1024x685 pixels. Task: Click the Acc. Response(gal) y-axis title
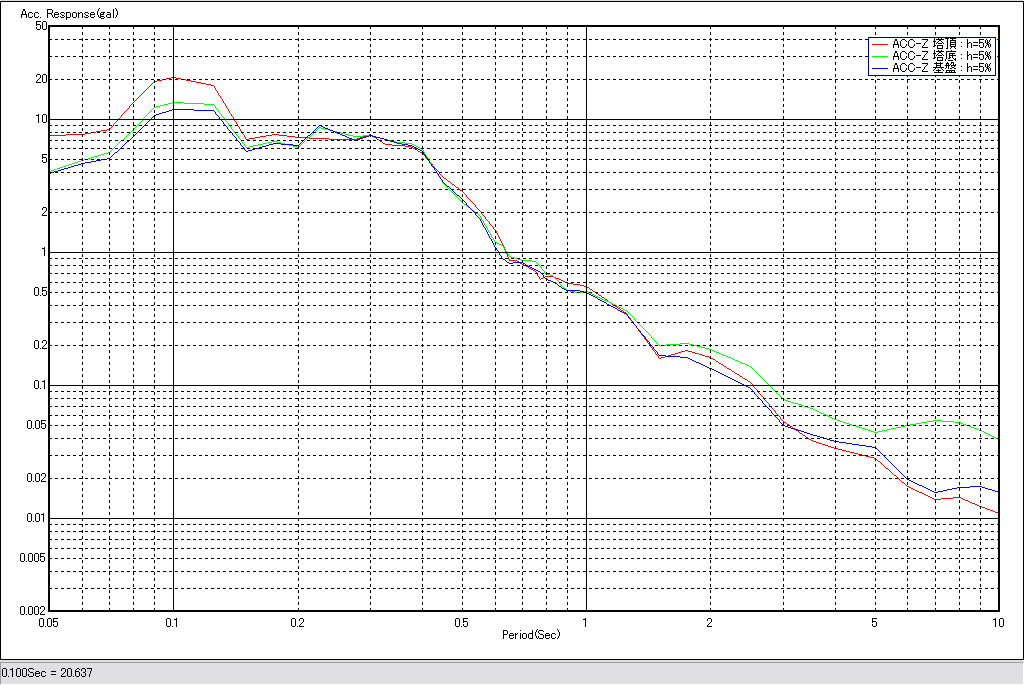pos(63,13)
